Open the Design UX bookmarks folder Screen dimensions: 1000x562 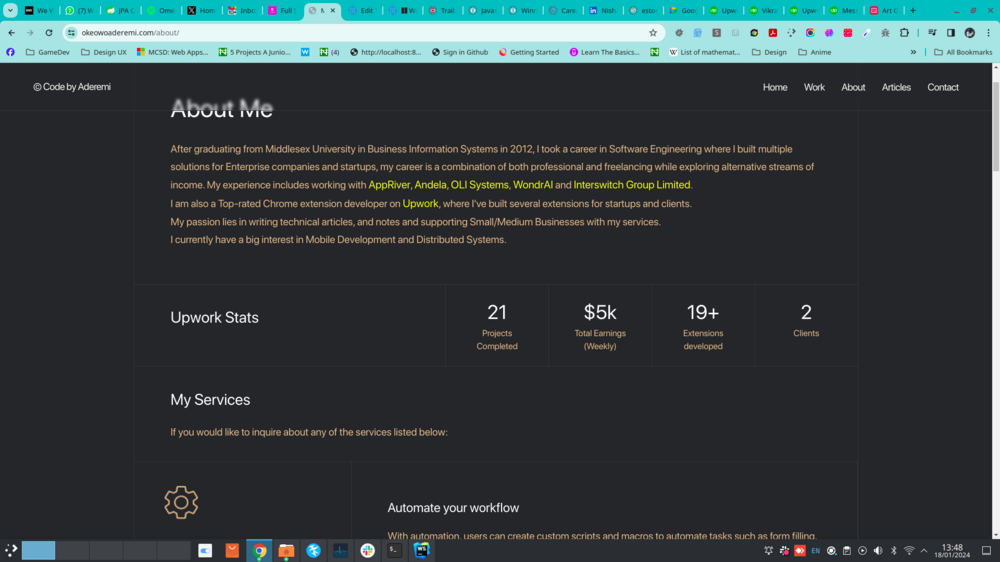coord(103,52)
